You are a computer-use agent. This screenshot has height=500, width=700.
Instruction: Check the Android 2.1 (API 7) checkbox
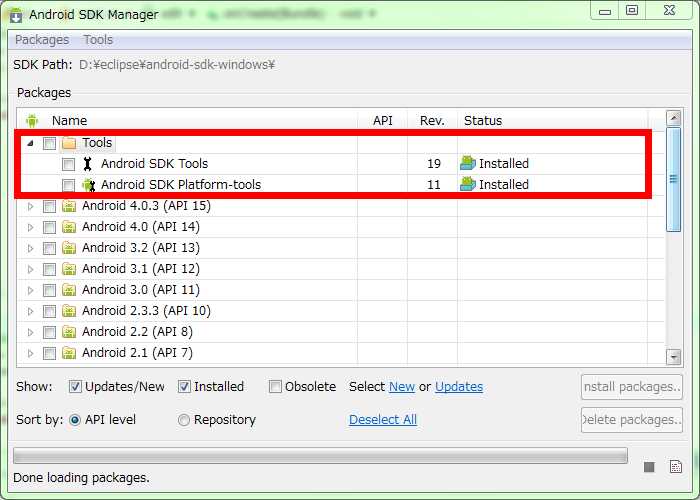49,353
